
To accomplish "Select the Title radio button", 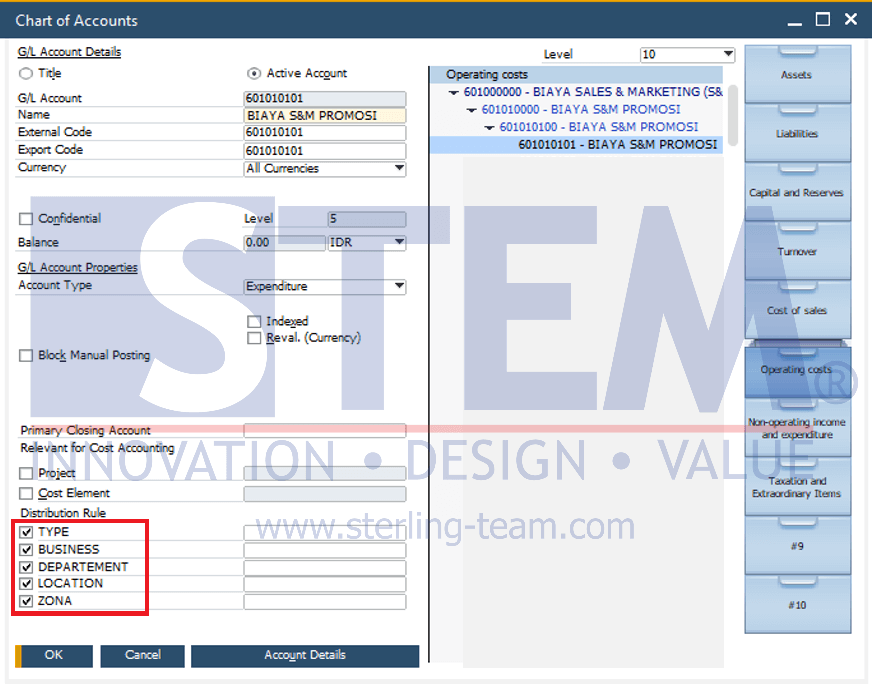I will coord(26,73).
